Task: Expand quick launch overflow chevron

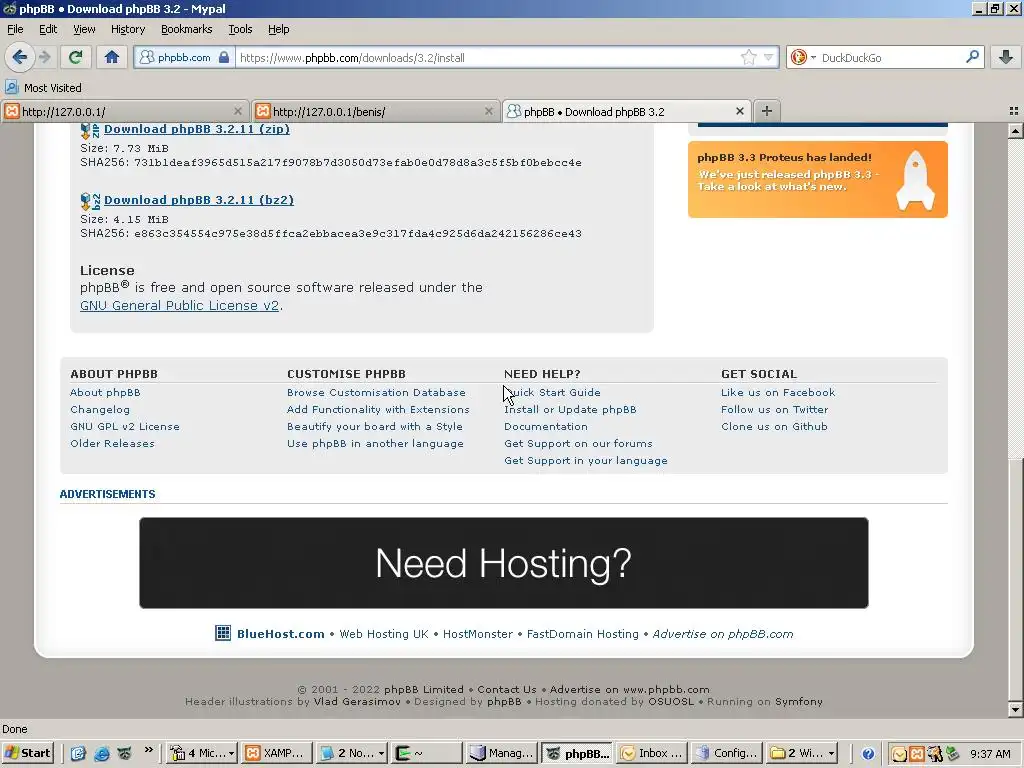Action: (x=149, y=750)
